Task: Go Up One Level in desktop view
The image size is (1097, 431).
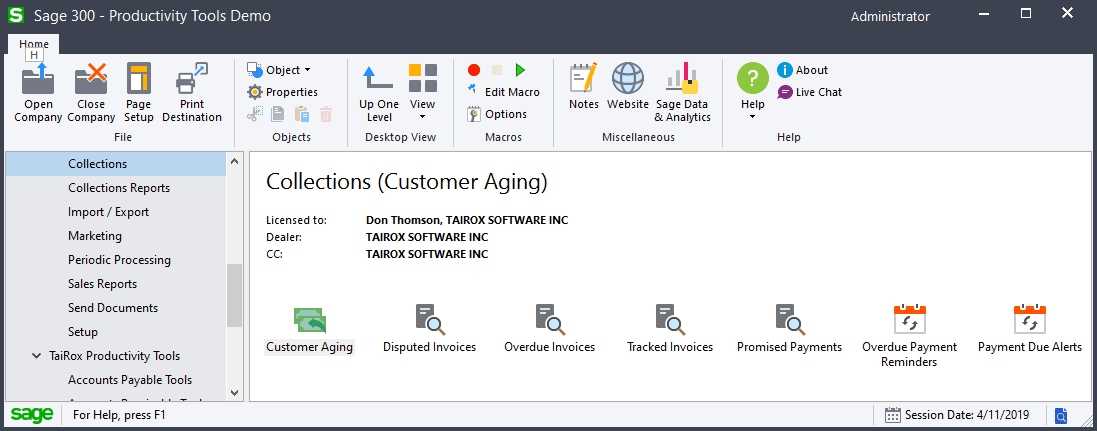Action: click(378, 92)
